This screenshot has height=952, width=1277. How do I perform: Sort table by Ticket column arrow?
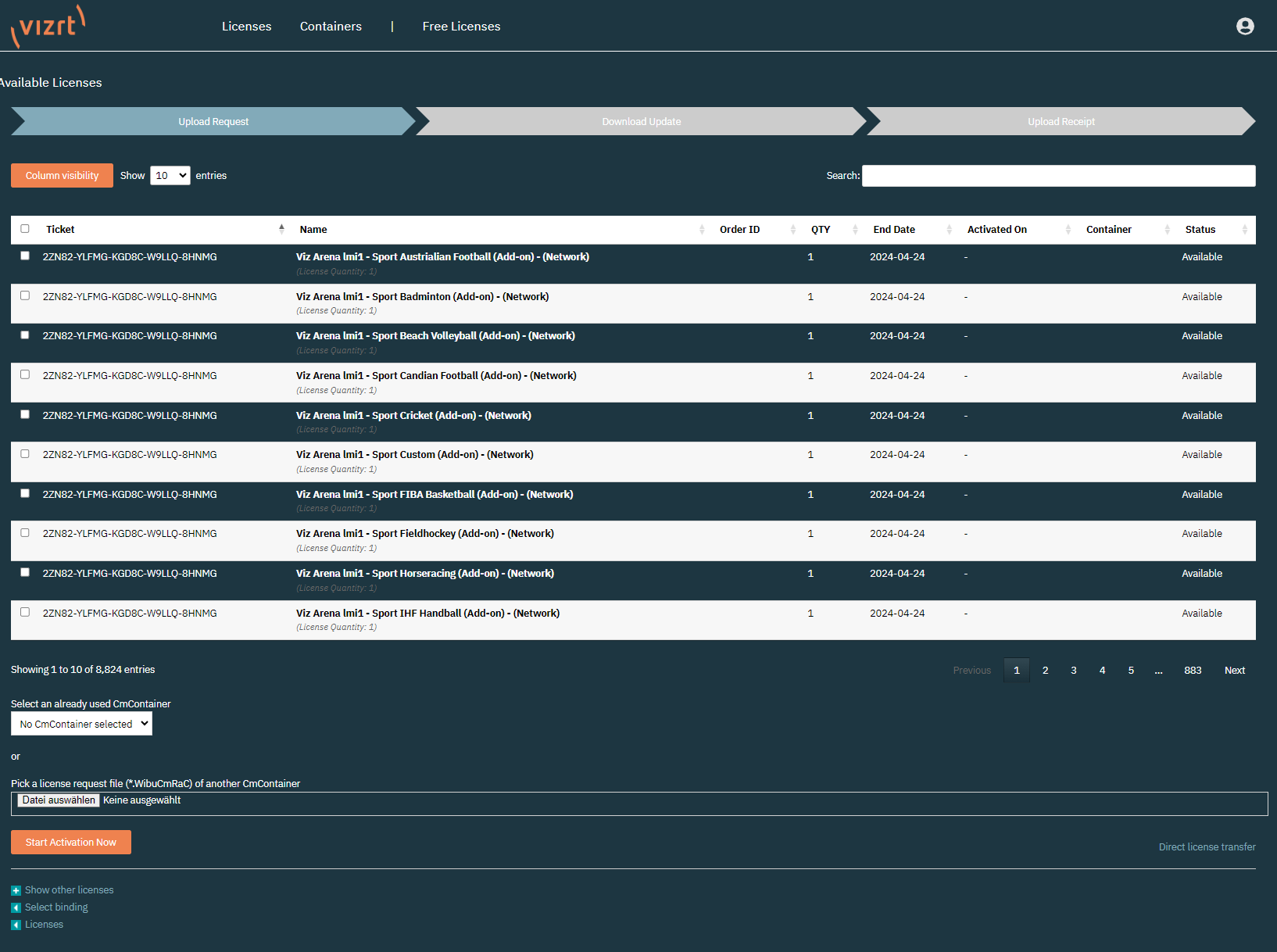(x=281, y=229)
